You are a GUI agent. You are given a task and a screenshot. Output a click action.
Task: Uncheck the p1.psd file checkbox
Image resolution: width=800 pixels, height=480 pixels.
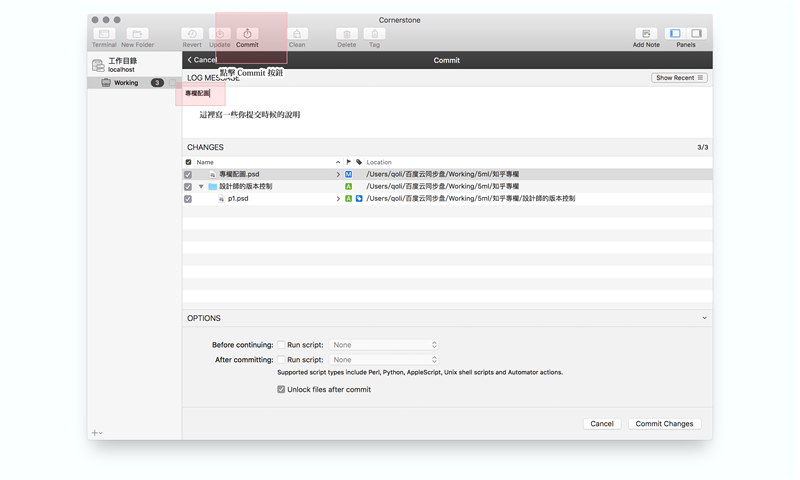188,199
